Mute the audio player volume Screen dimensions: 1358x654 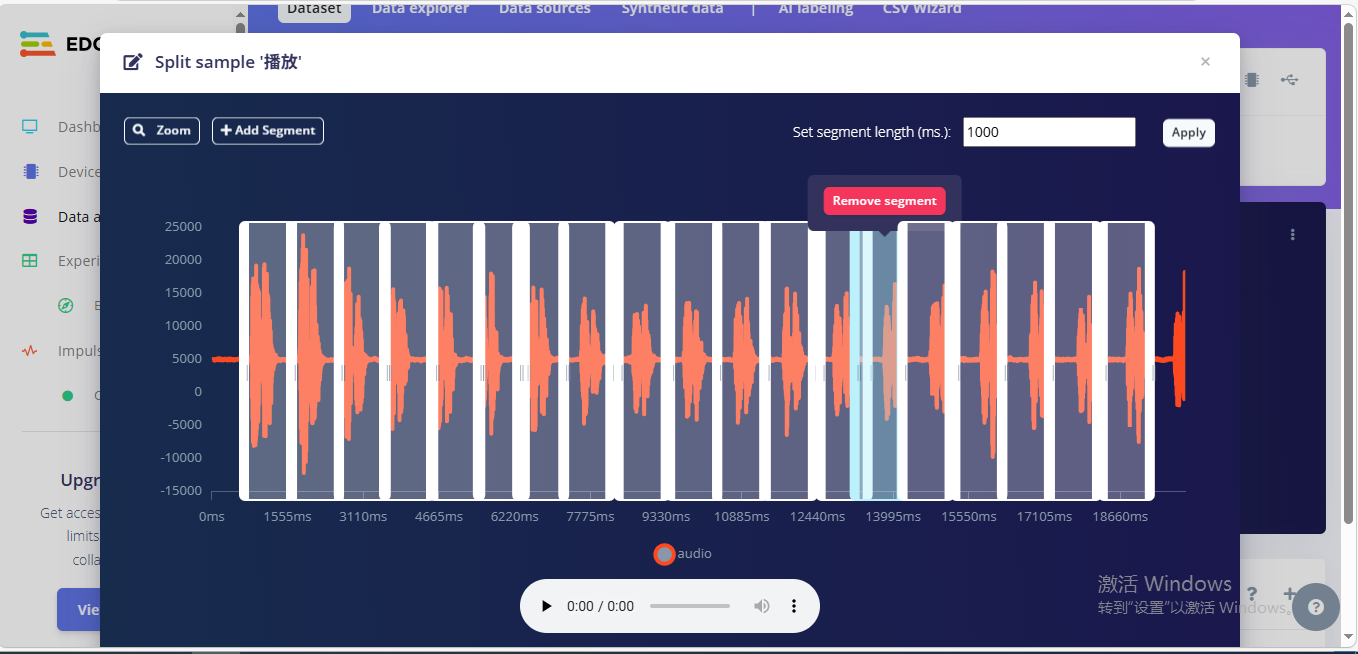click(x=762, y=606)
